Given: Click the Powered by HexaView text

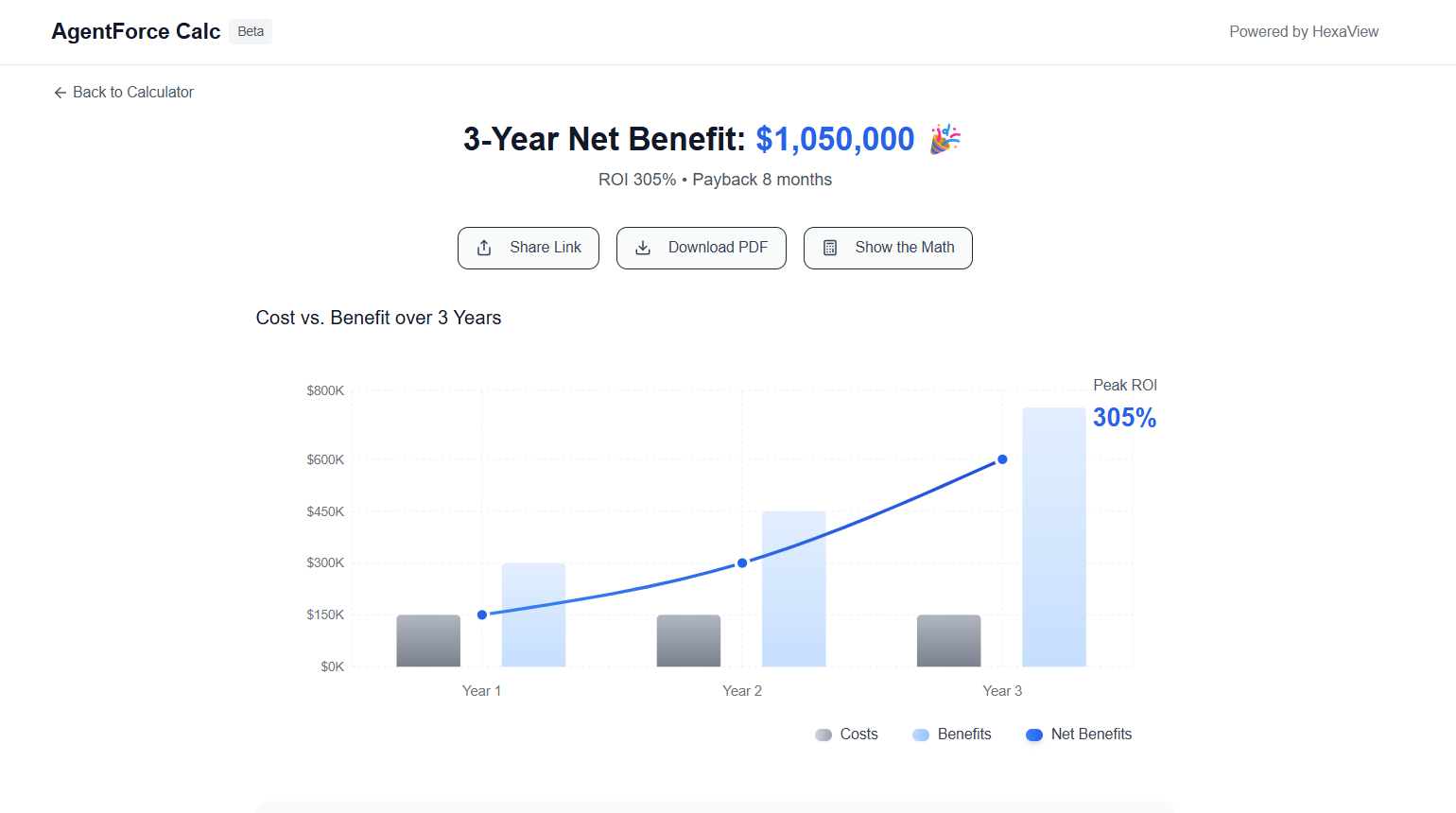Looking at the screenshot, I should click(x=1304, y=32).
